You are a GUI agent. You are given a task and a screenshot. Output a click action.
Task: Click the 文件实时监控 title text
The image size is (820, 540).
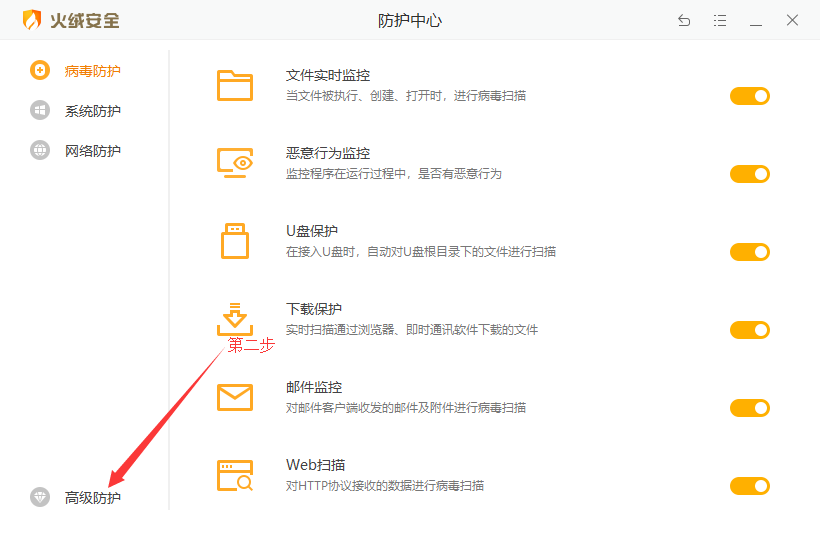point(328,76)
